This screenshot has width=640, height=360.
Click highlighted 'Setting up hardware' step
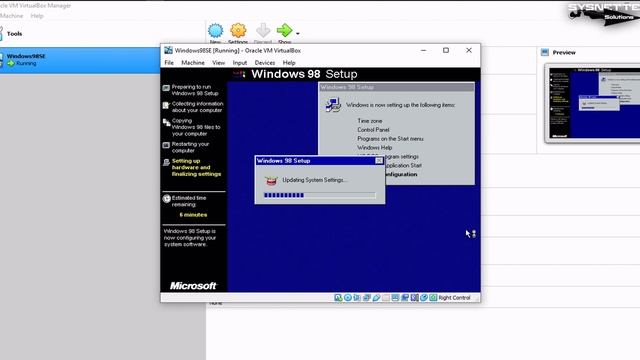click(196, 167)
